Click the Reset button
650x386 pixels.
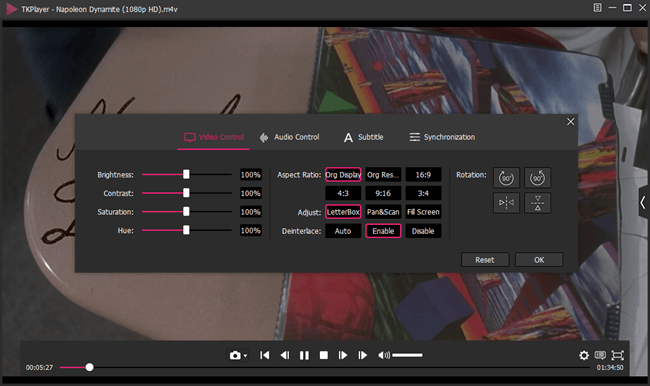click(x=485, y=260)
